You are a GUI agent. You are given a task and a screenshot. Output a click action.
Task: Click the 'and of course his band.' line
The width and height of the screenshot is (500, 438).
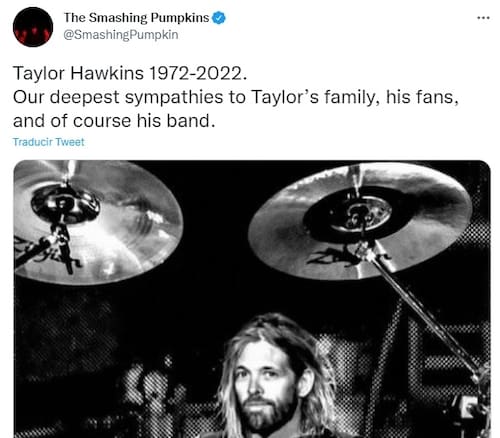tap(114, 121)
